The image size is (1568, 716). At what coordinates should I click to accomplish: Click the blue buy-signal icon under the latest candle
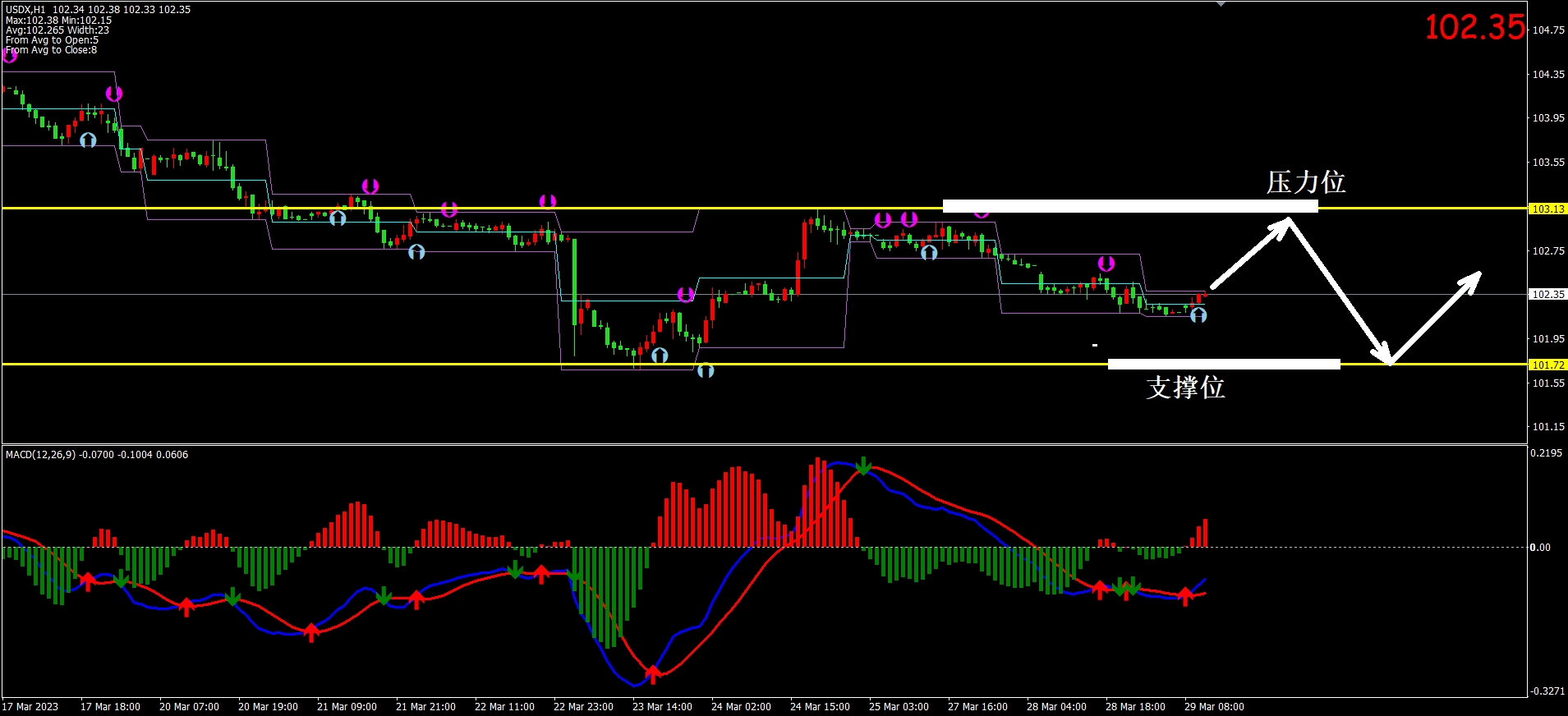coord(1198,315)
